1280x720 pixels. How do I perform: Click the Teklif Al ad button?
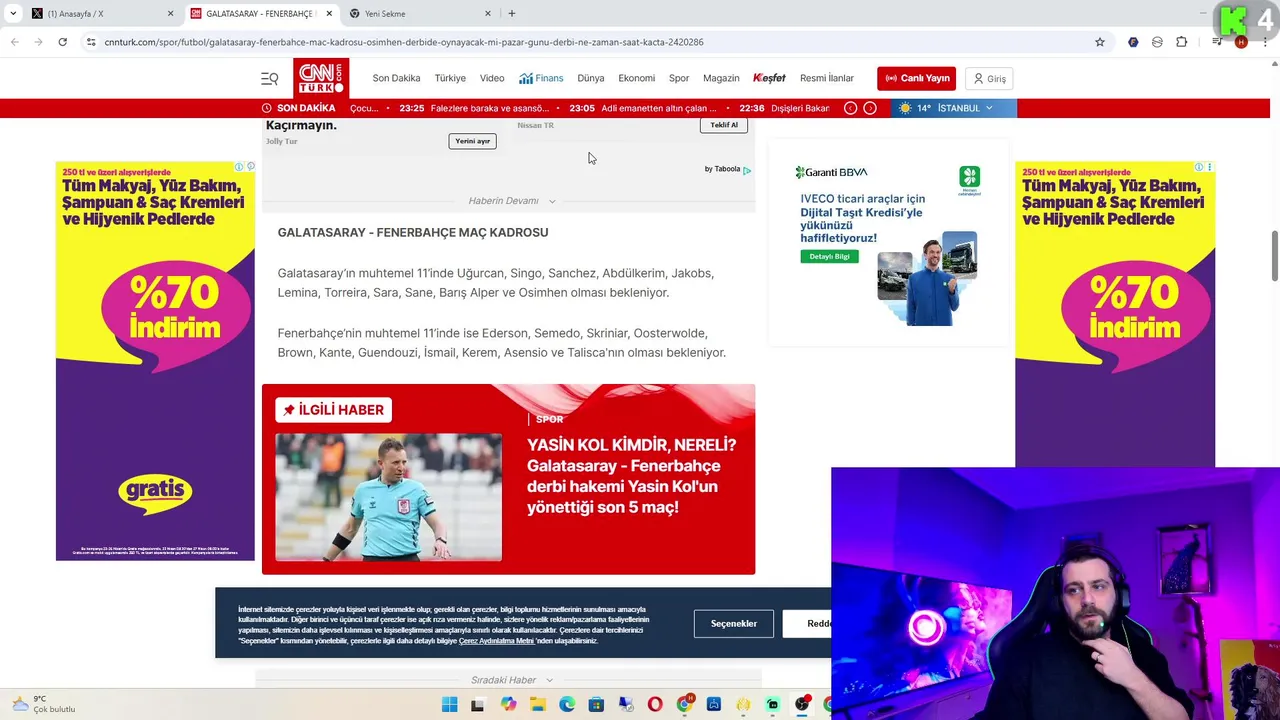click(x=724, y=125)
